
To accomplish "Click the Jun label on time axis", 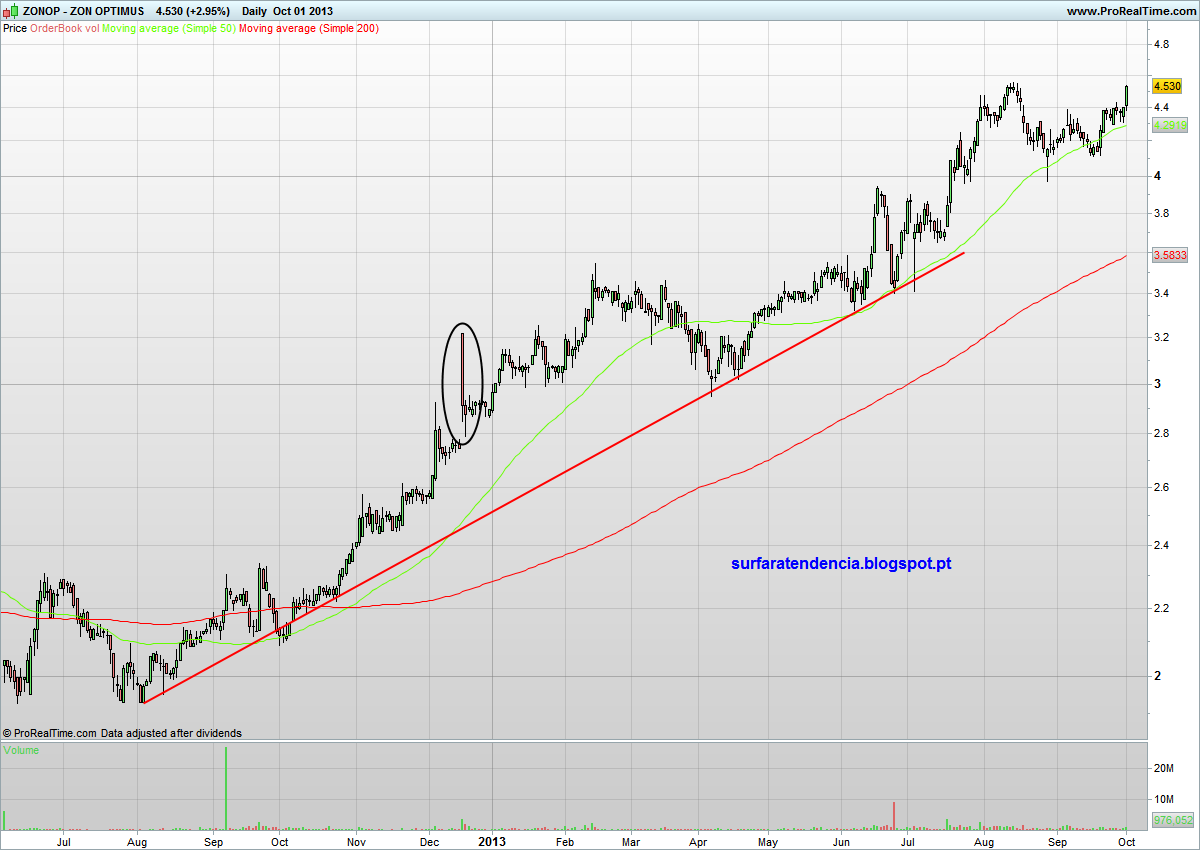I will pyautogui.click(x=840, y=842).
